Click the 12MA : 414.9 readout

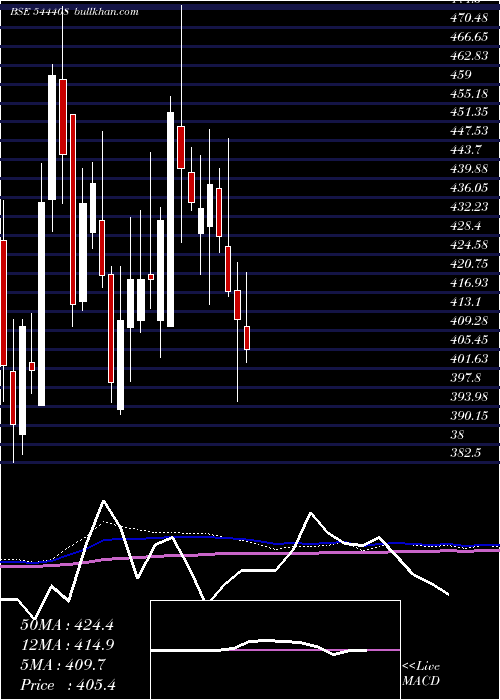(67, 644)
